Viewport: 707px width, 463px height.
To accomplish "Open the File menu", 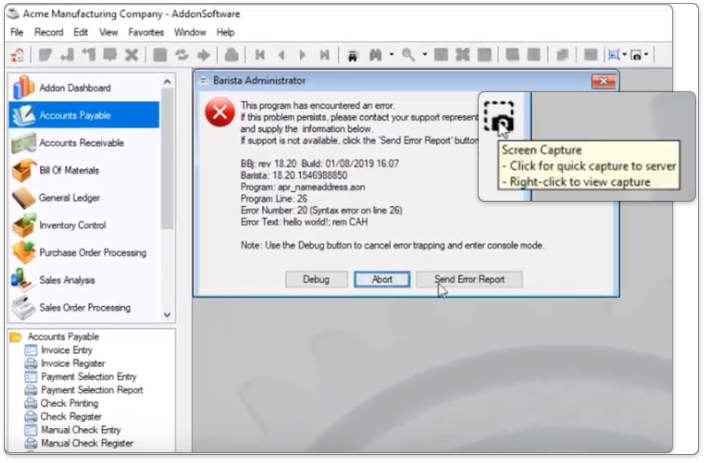I will pos(16,32).
